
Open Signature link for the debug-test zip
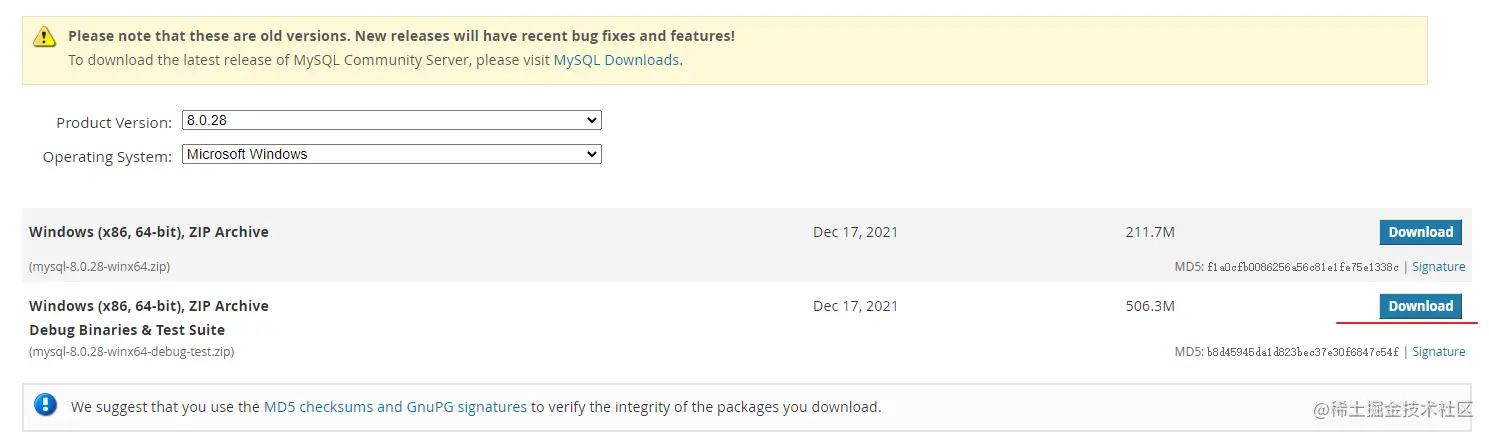click(1438, 352)
